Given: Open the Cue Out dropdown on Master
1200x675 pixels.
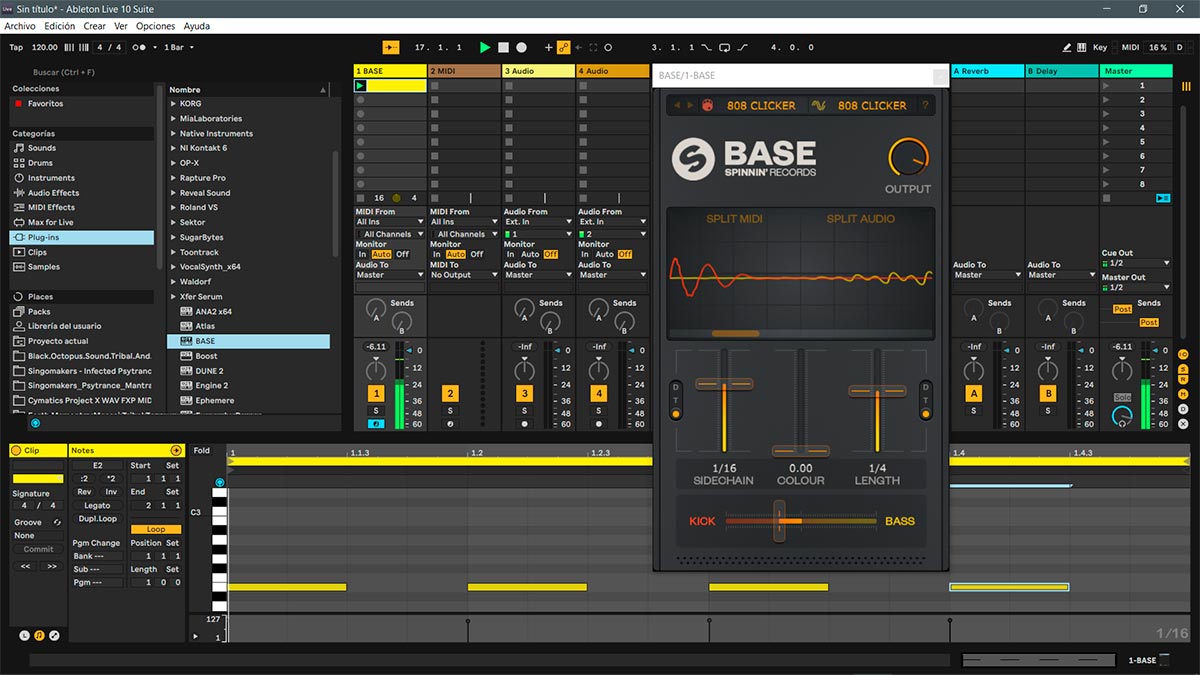Looking at the screenshot, I should (1137, 263).
